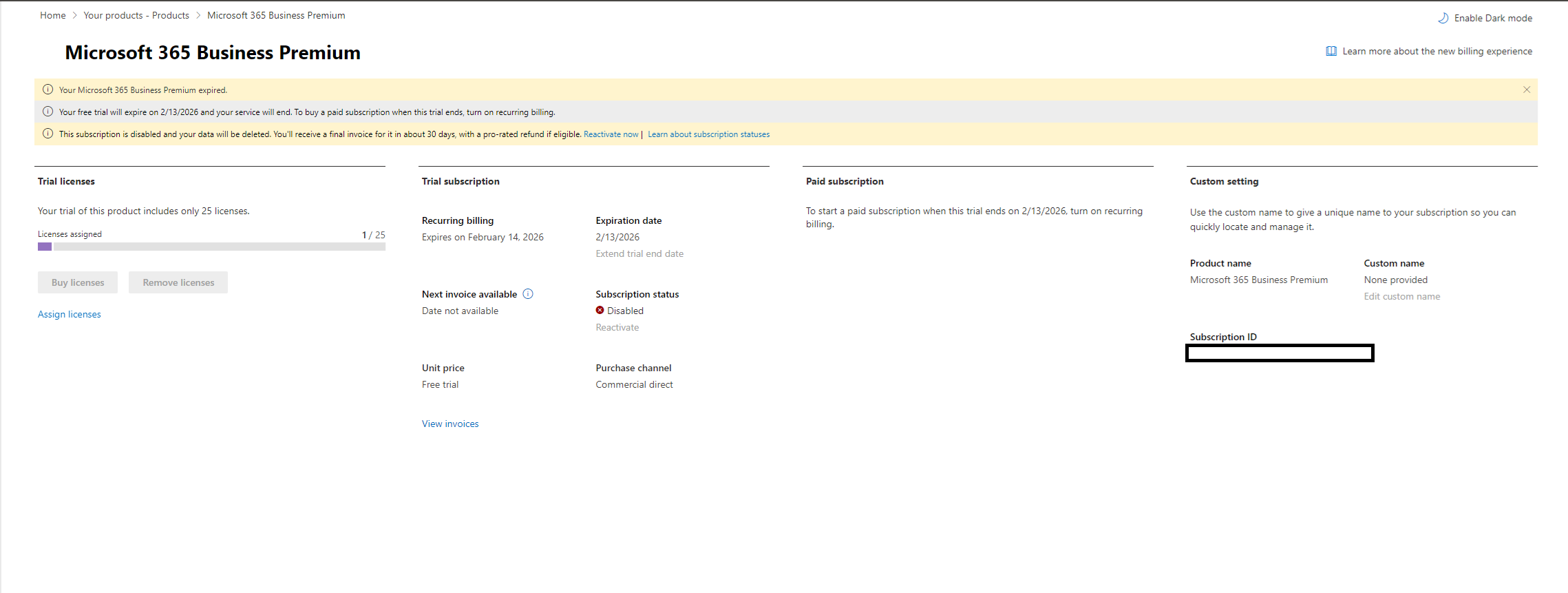The width and height of the screenshot is (1568, 593).
Task: Click the info icon next to Next invoice available
Action: pyautogui.click(x=528, y=294)
